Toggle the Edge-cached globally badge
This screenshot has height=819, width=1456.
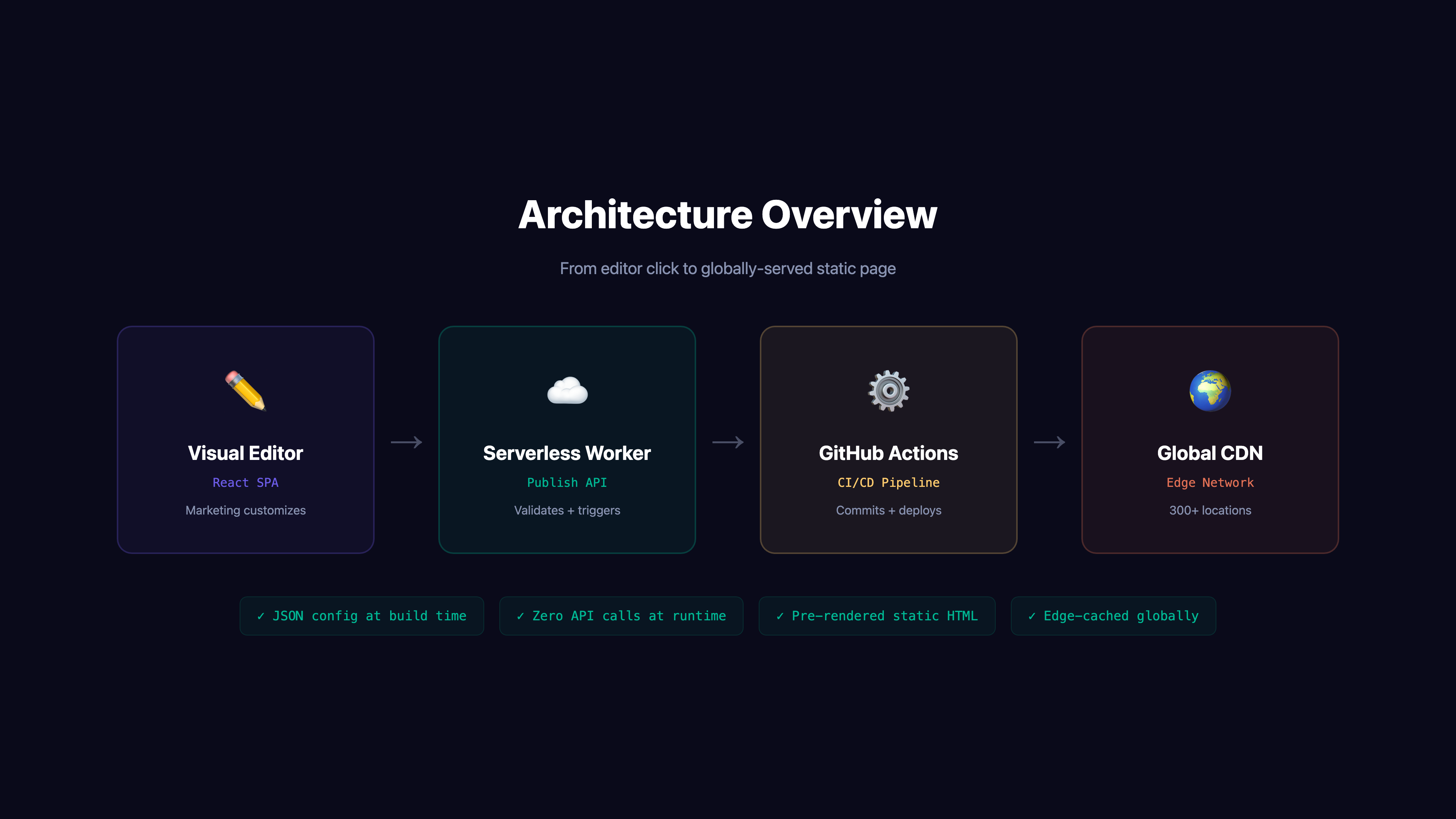point(1112,616)
